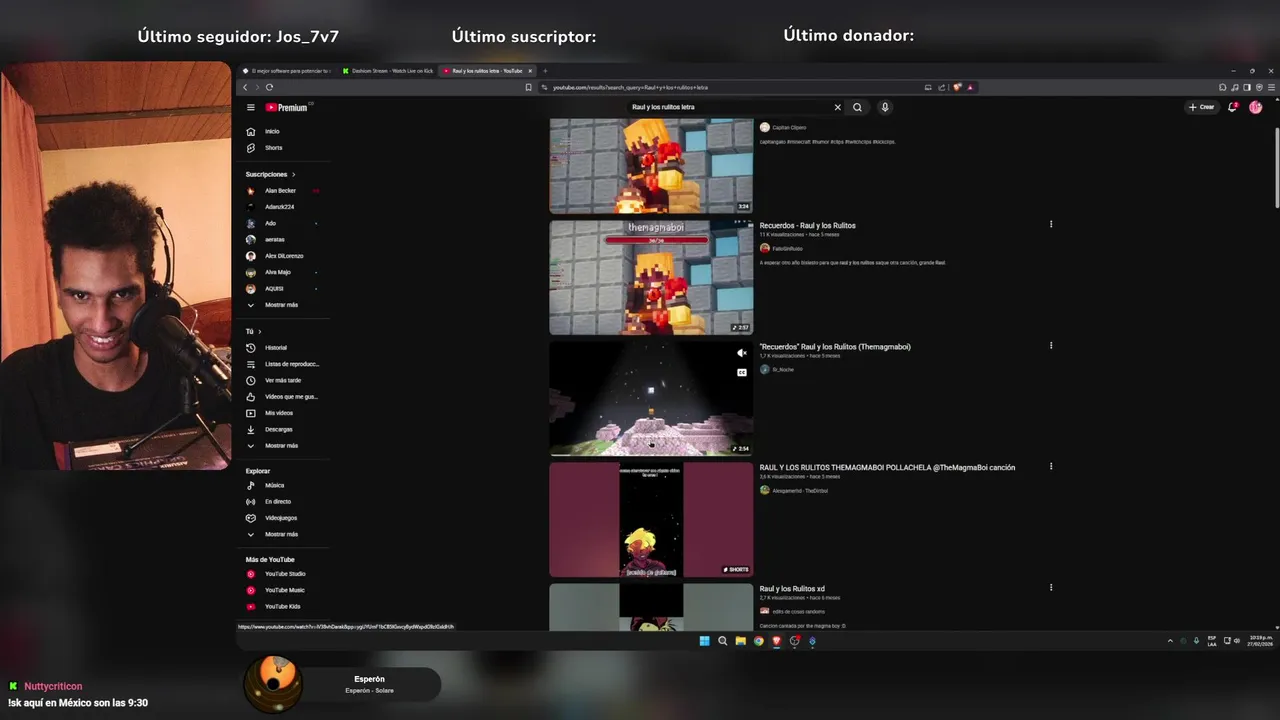Viewport: 1280px width, 720px height.
Task: Expand Suscripciones section chevron
Action: [293, 174]
